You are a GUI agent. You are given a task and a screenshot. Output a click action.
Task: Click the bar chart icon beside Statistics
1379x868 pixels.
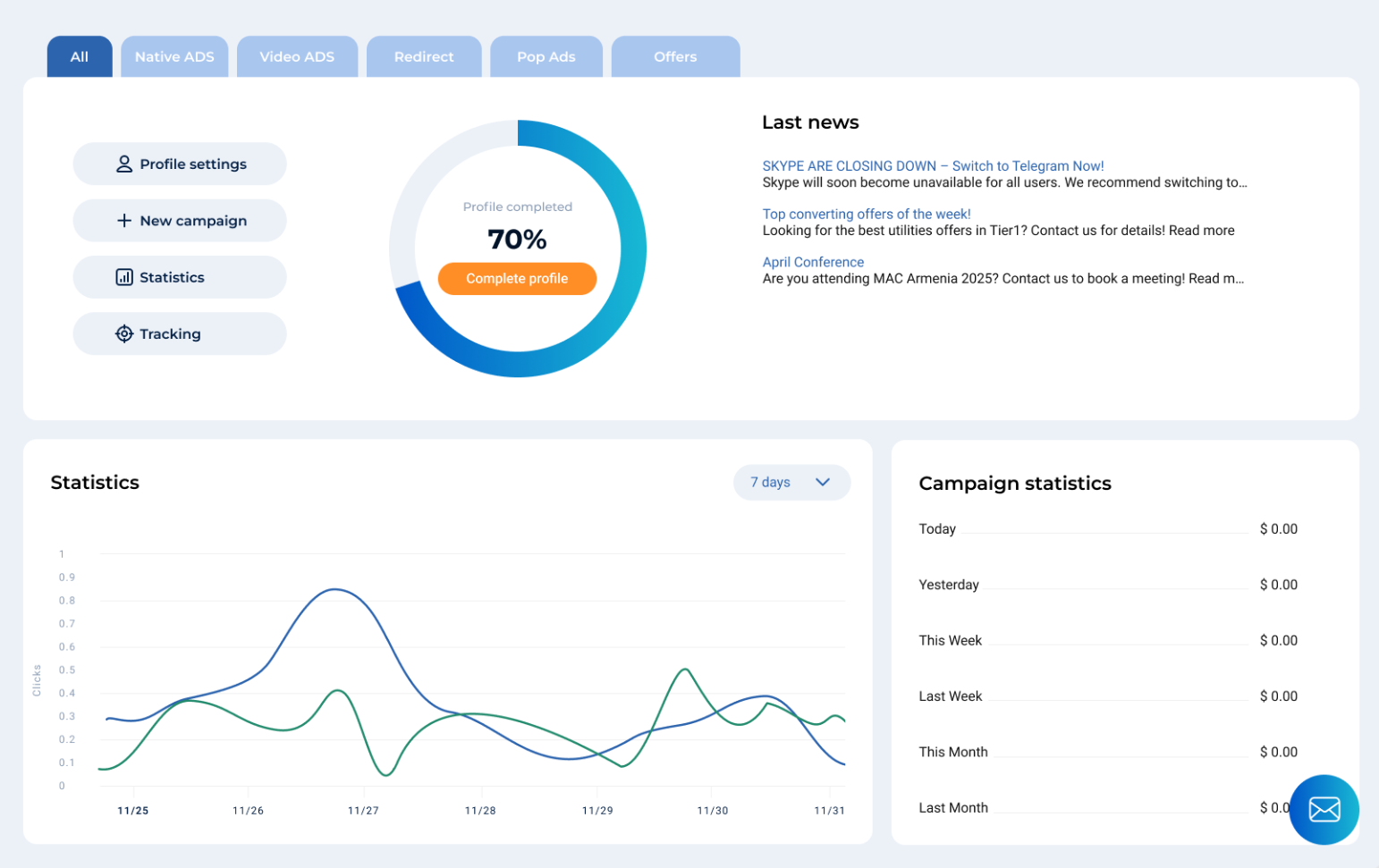pos(124,277)
